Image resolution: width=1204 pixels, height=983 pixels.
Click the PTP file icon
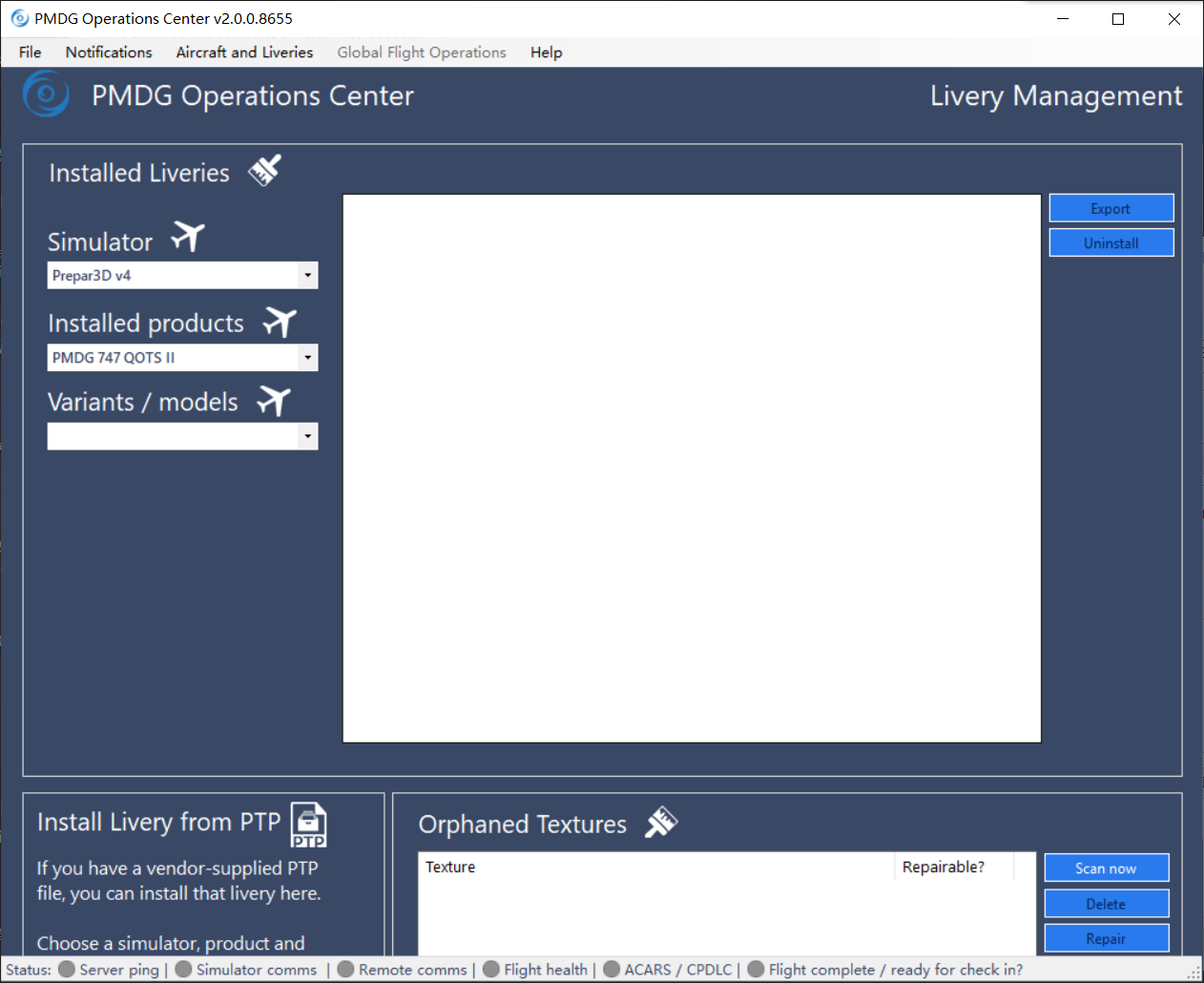(x=308, y=825)
